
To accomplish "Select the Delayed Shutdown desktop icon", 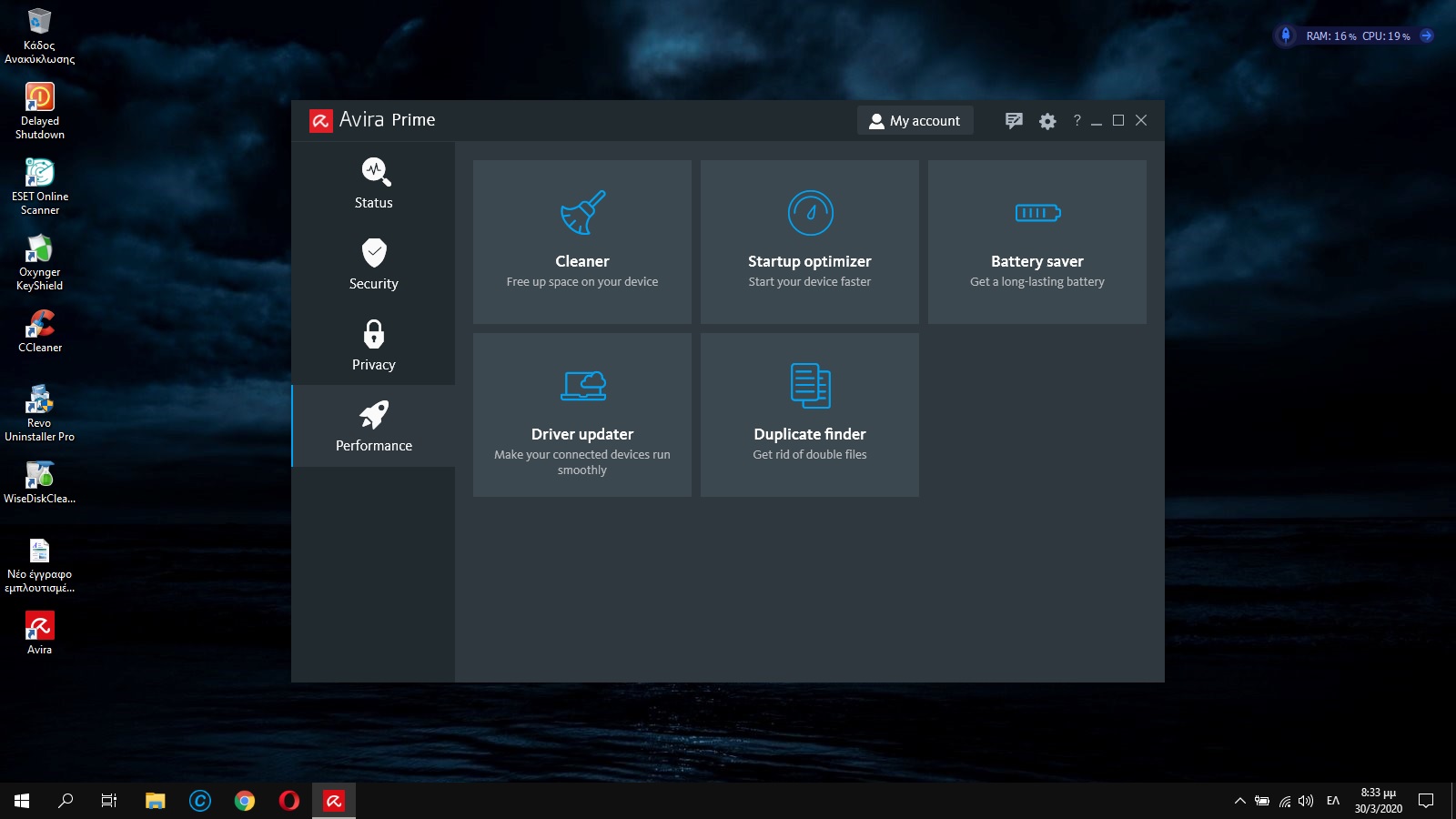I will point(39,112).
